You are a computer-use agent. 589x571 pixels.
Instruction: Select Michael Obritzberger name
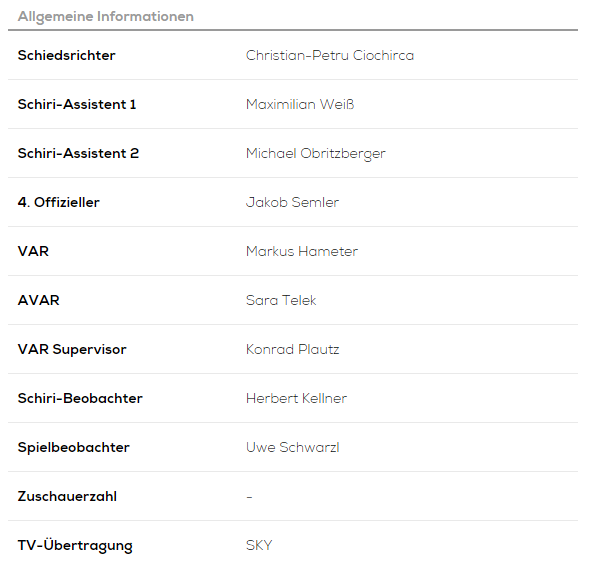pyautogui.click(x=316, y=154)
